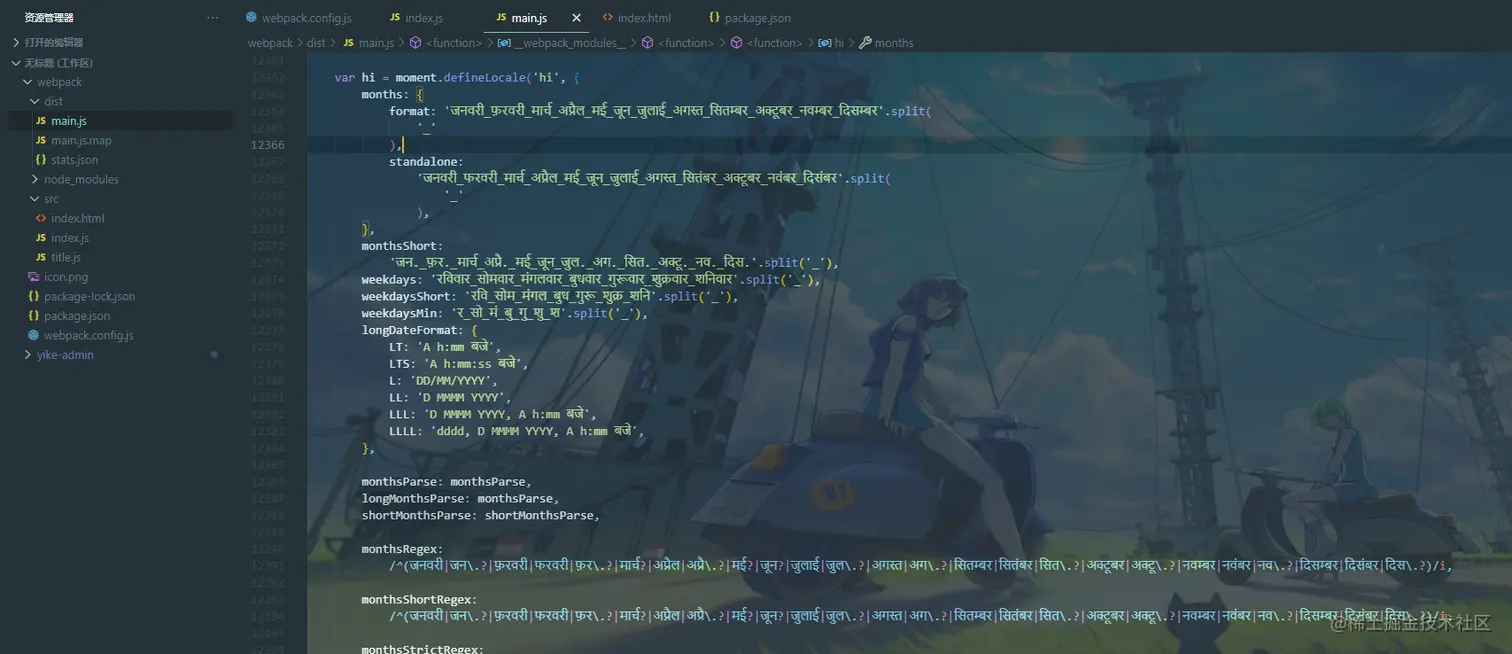Click the webpack icon on webpack.config.js tab

click(x=251, y=18)
